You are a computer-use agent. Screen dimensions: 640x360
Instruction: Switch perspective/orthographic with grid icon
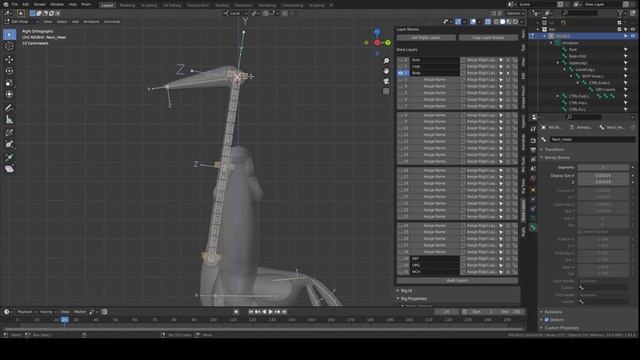386,91
